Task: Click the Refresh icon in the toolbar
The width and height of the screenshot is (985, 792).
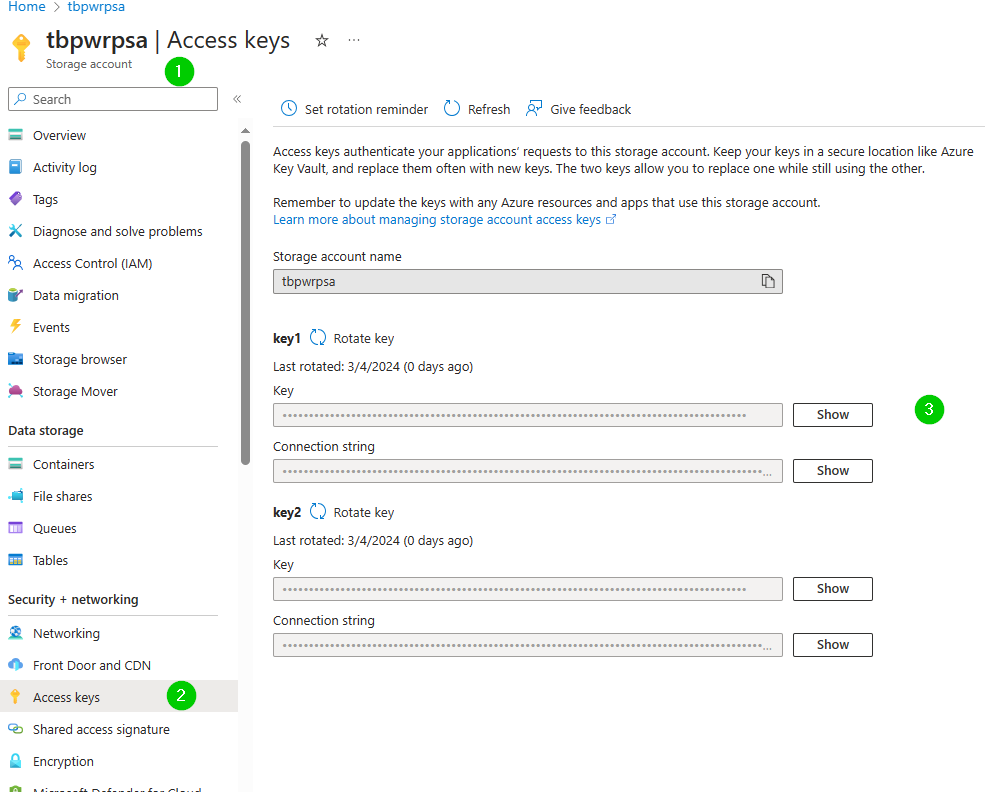Action: (x=452, y=109)
